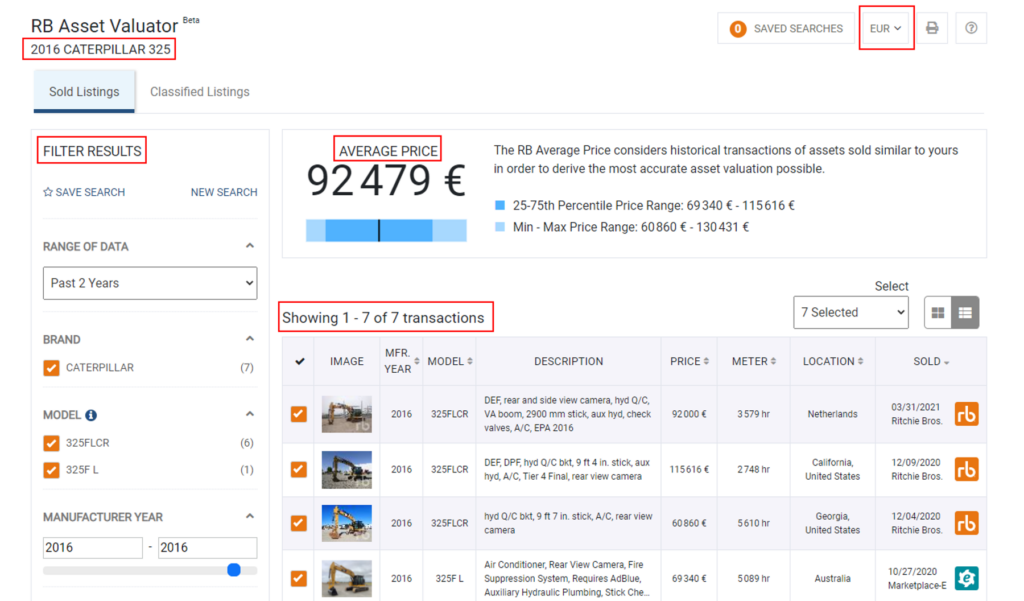Image resolution: width=1024 pixels, height=601 pixels.
Task: Open the Australia 325F L excavator thumbnail
Action: tap(347, 578)
